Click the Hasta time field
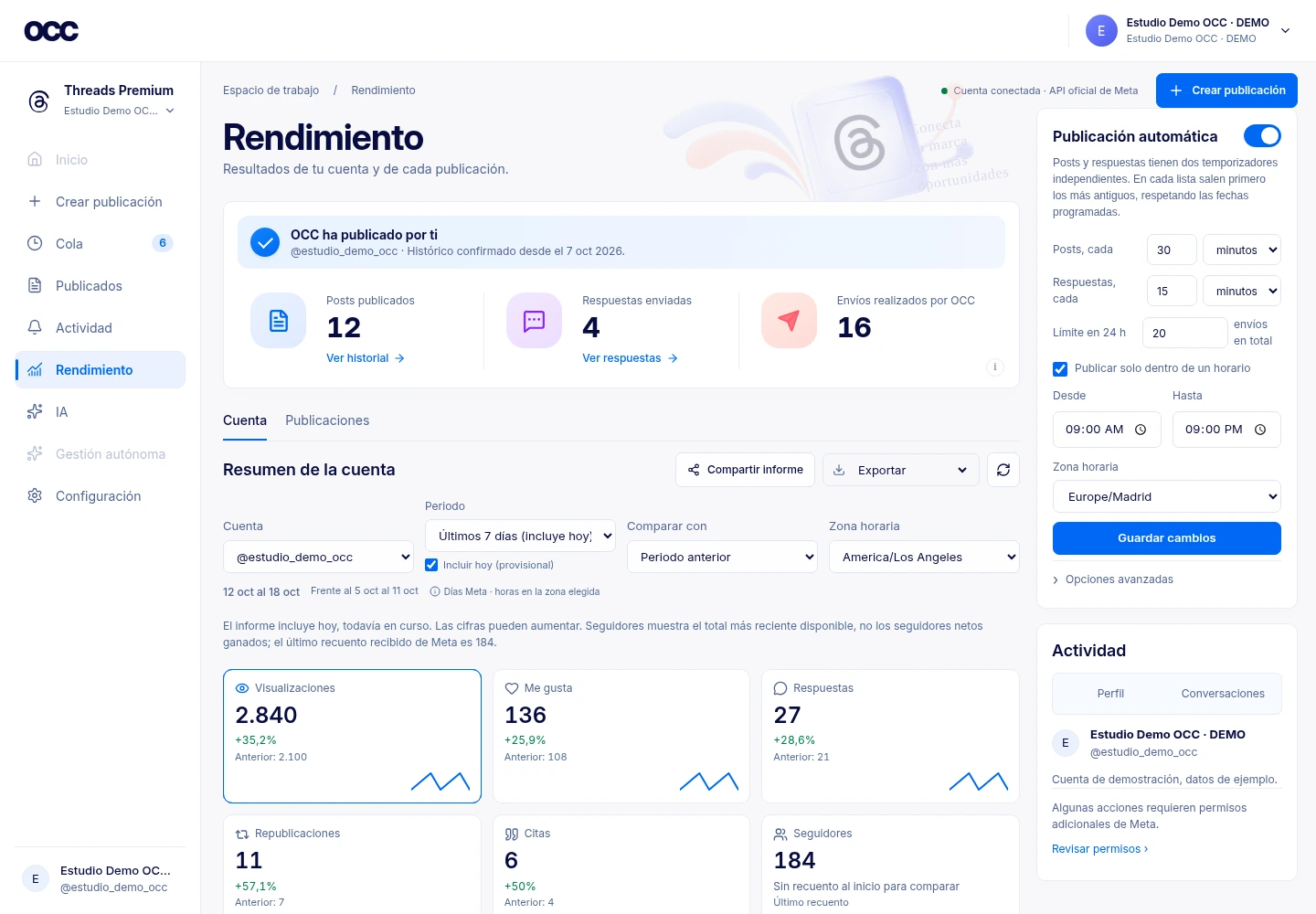The image size is (1316, 914). tap(1226, 430)
